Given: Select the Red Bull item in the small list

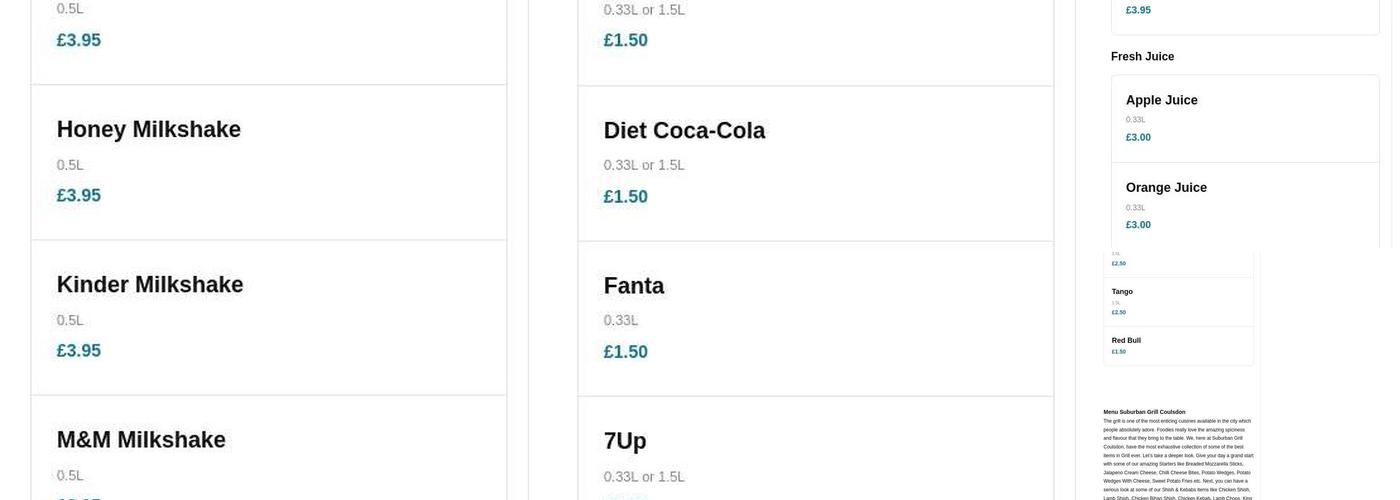Looking at the screenshot, I should click(1126, 341).
